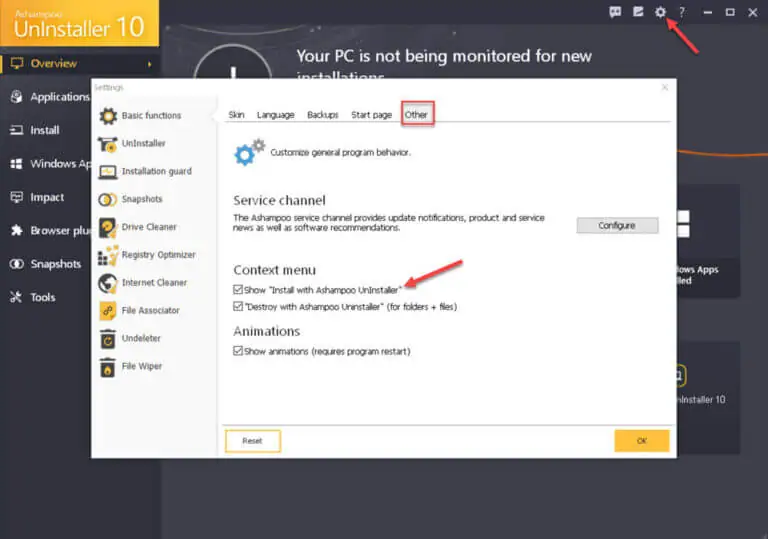Select Undeleter label in settings list

tap(141, 338)
